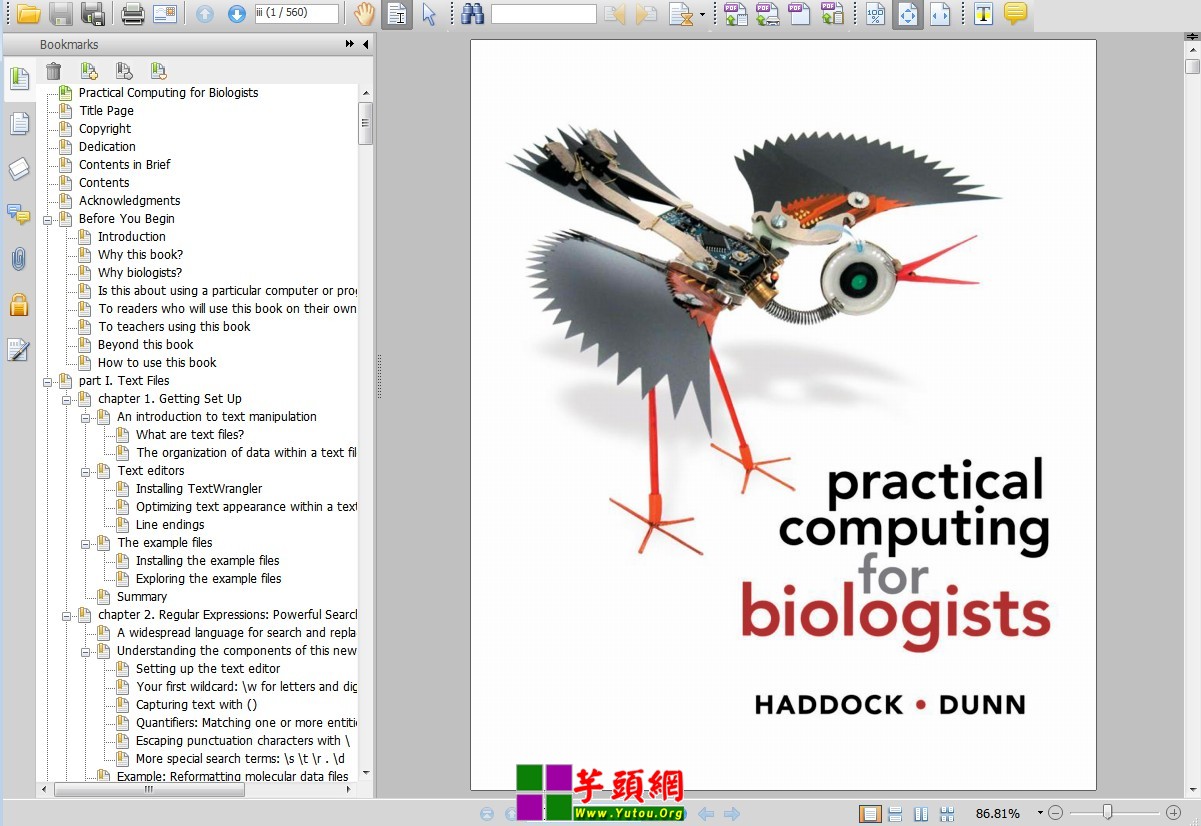1201x826 pixels.
Task: Click the PDF from clipboard icon
Action: (831, 14)
